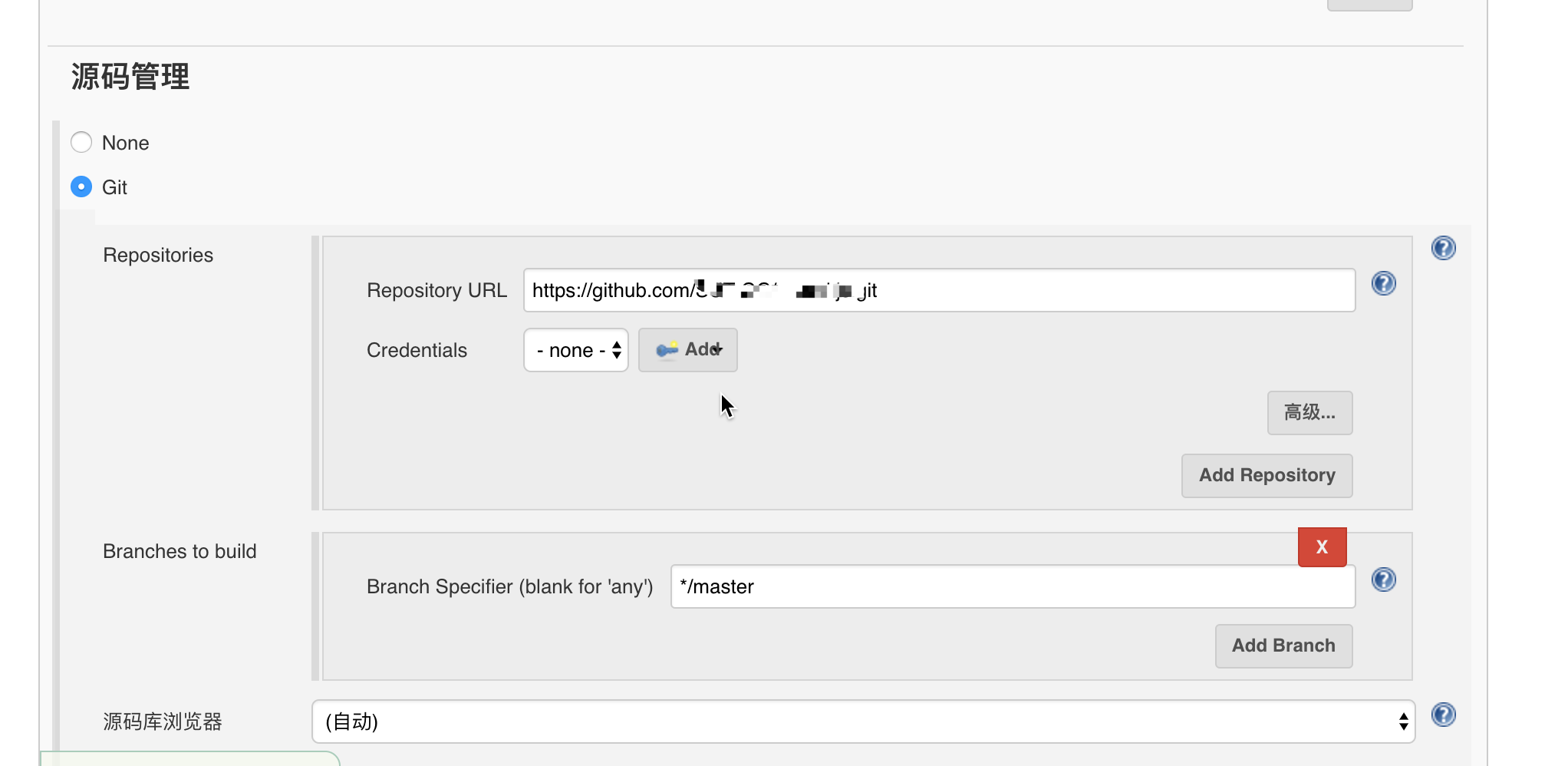Viewport: 1568px width, 766px height.
Task: Click the None radio button label
Action: 125,144
